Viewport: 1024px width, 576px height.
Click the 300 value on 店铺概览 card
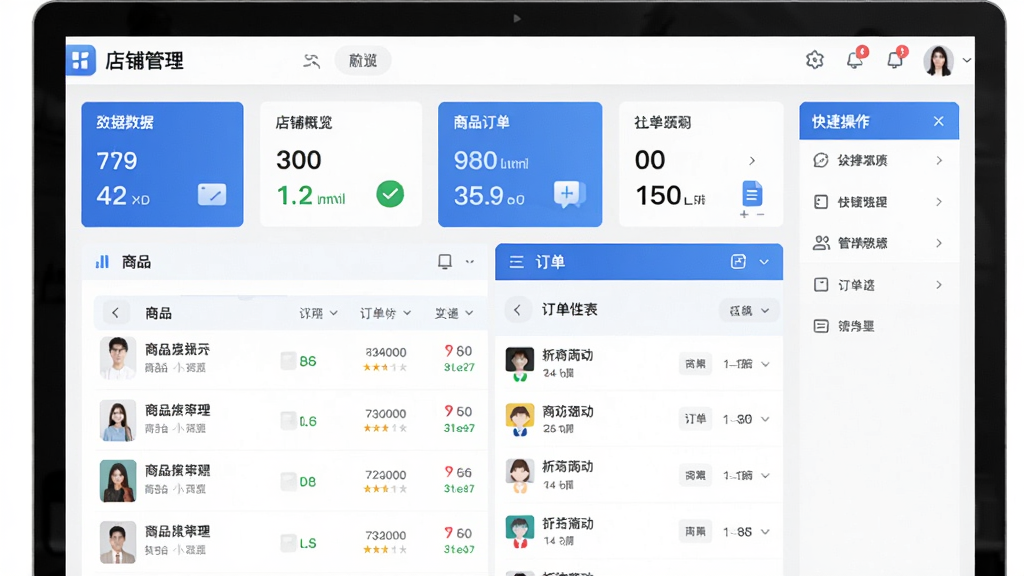[x=298, y=160]
